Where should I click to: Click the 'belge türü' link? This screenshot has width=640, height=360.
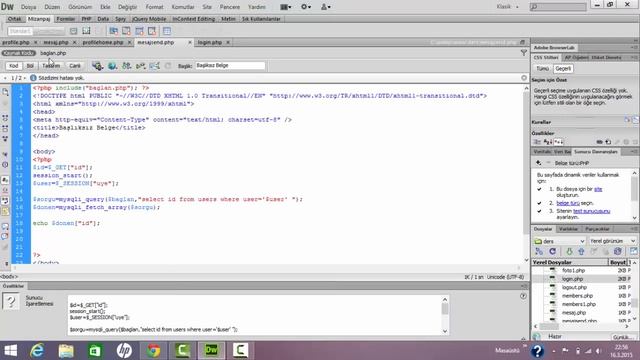[x=568, y=203]
